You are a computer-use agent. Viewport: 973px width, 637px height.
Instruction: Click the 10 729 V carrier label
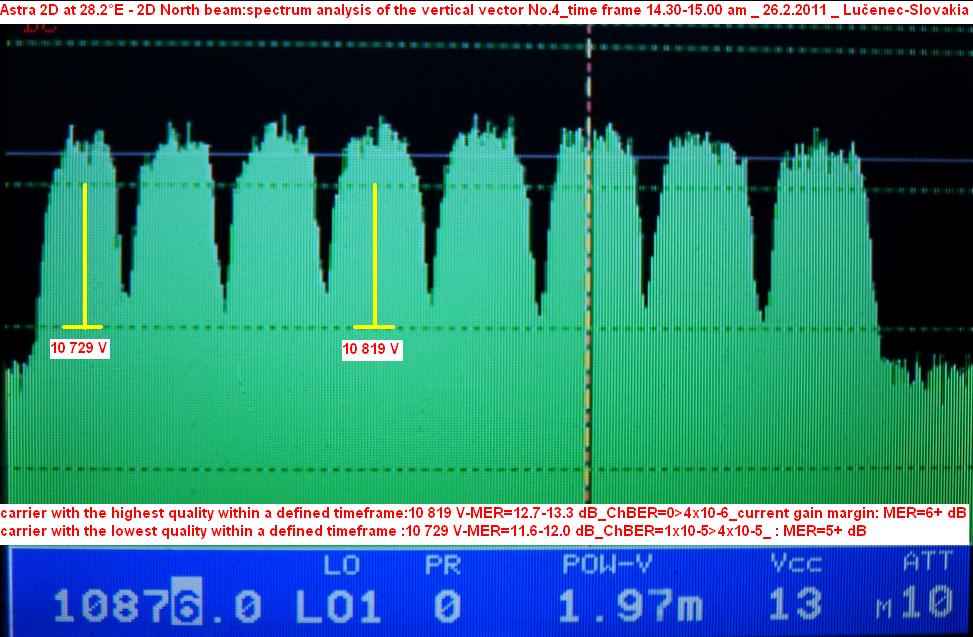pyautogui.click(x=79, y=348)
